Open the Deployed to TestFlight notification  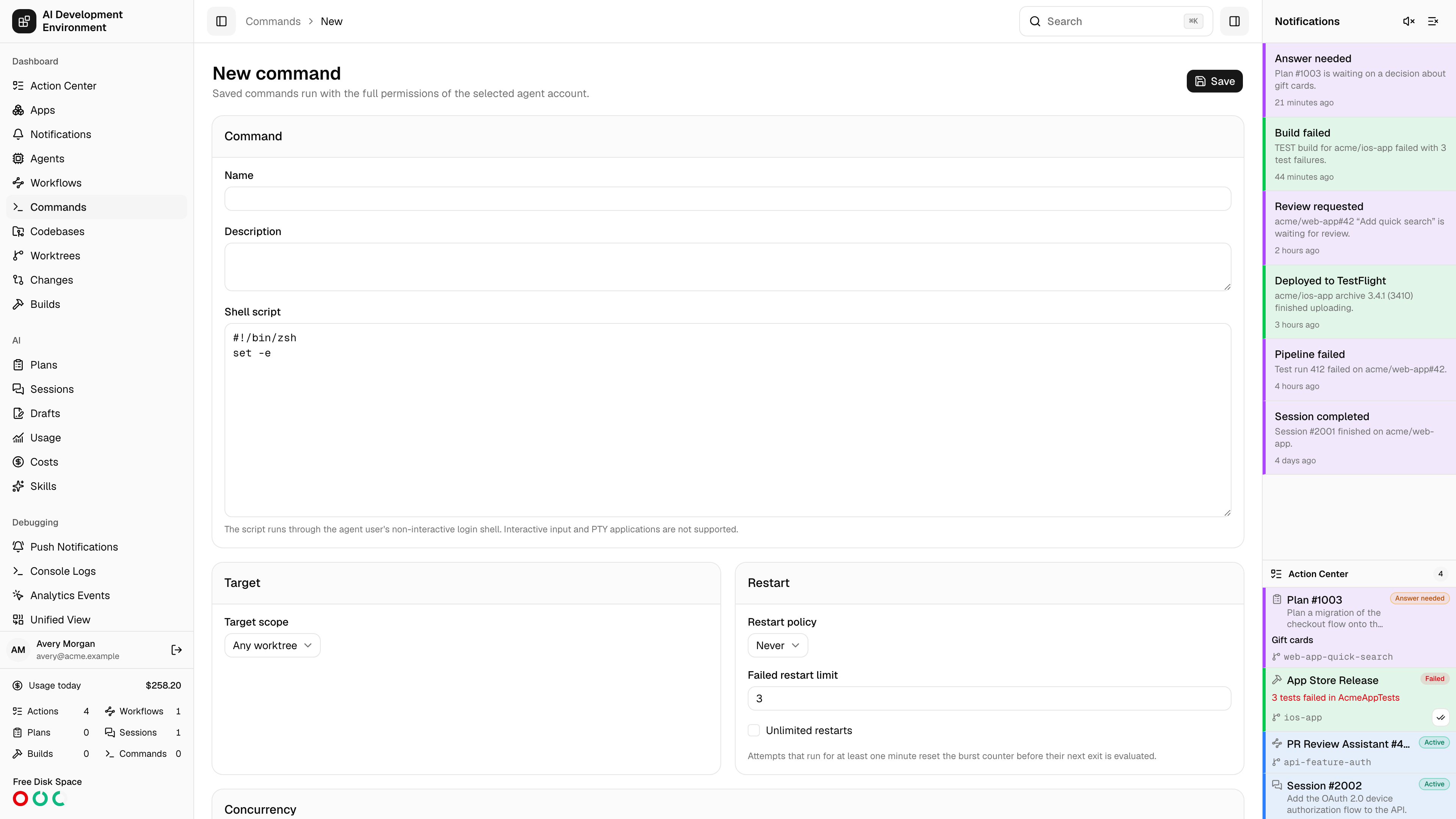pos(1359,303)
